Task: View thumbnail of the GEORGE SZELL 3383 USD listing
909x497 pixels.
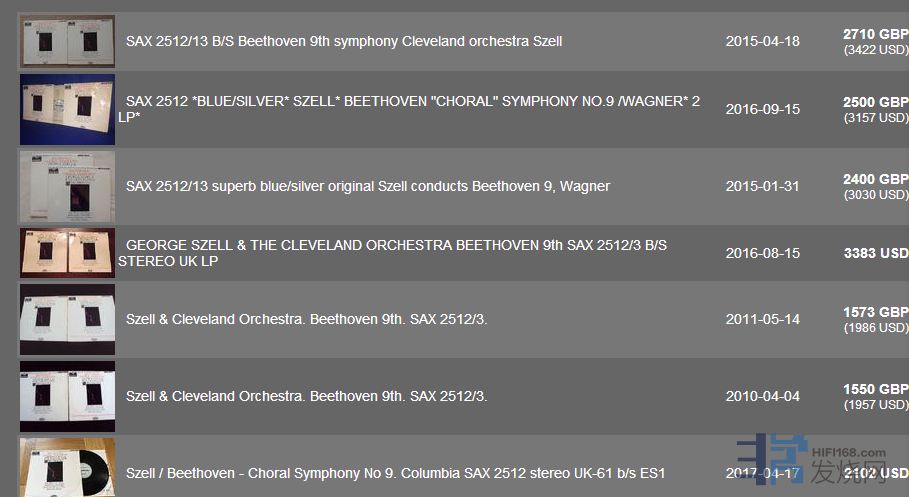Action: [67, 253]
